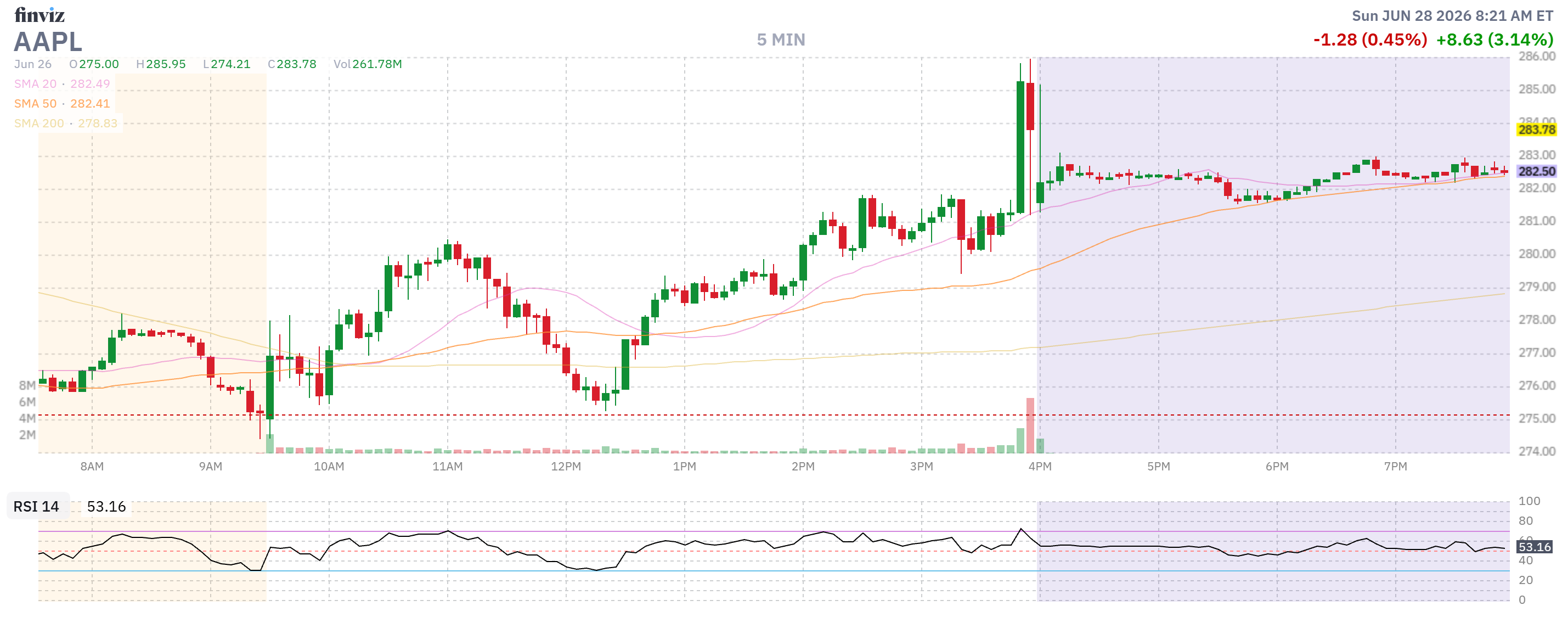
Task: Click the finviz logo
Action: pos(40,14)
